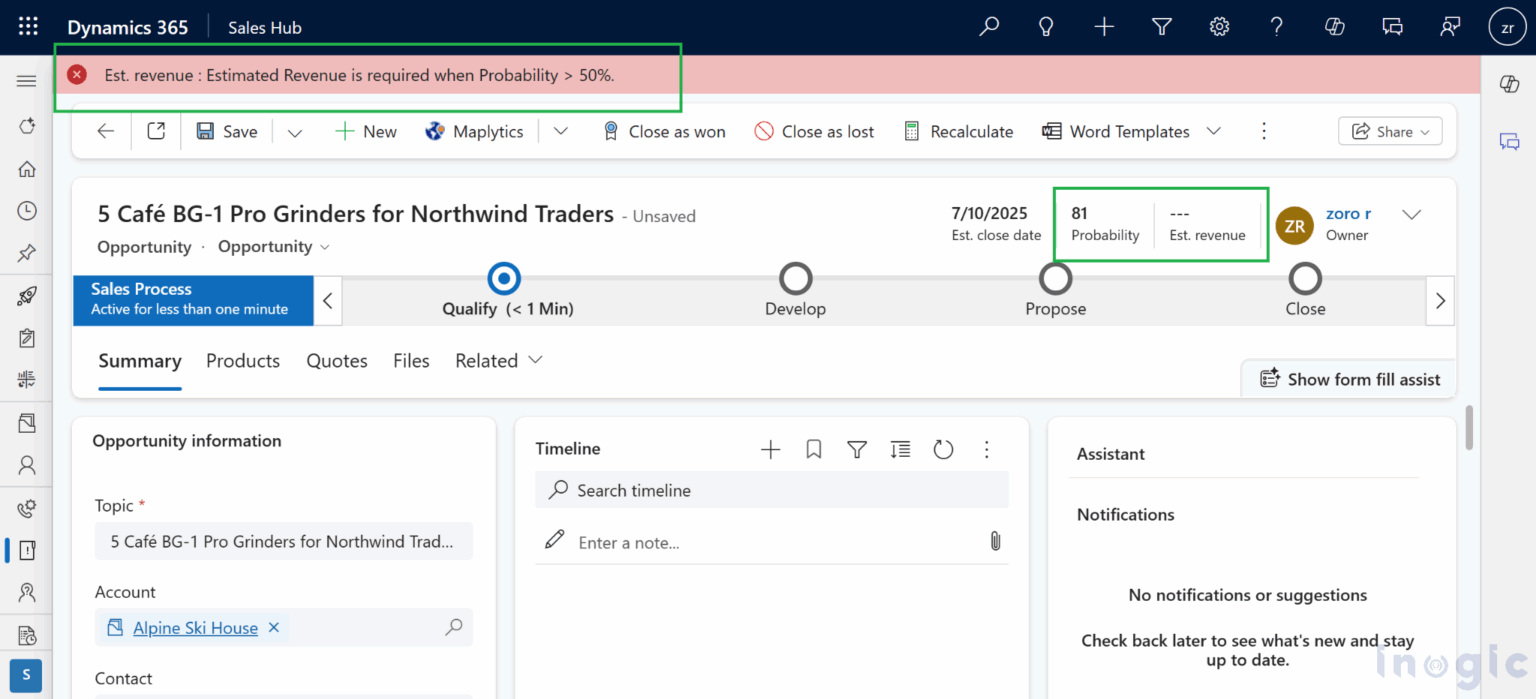
Task: Change the timeline sort order
Action: 900,449
